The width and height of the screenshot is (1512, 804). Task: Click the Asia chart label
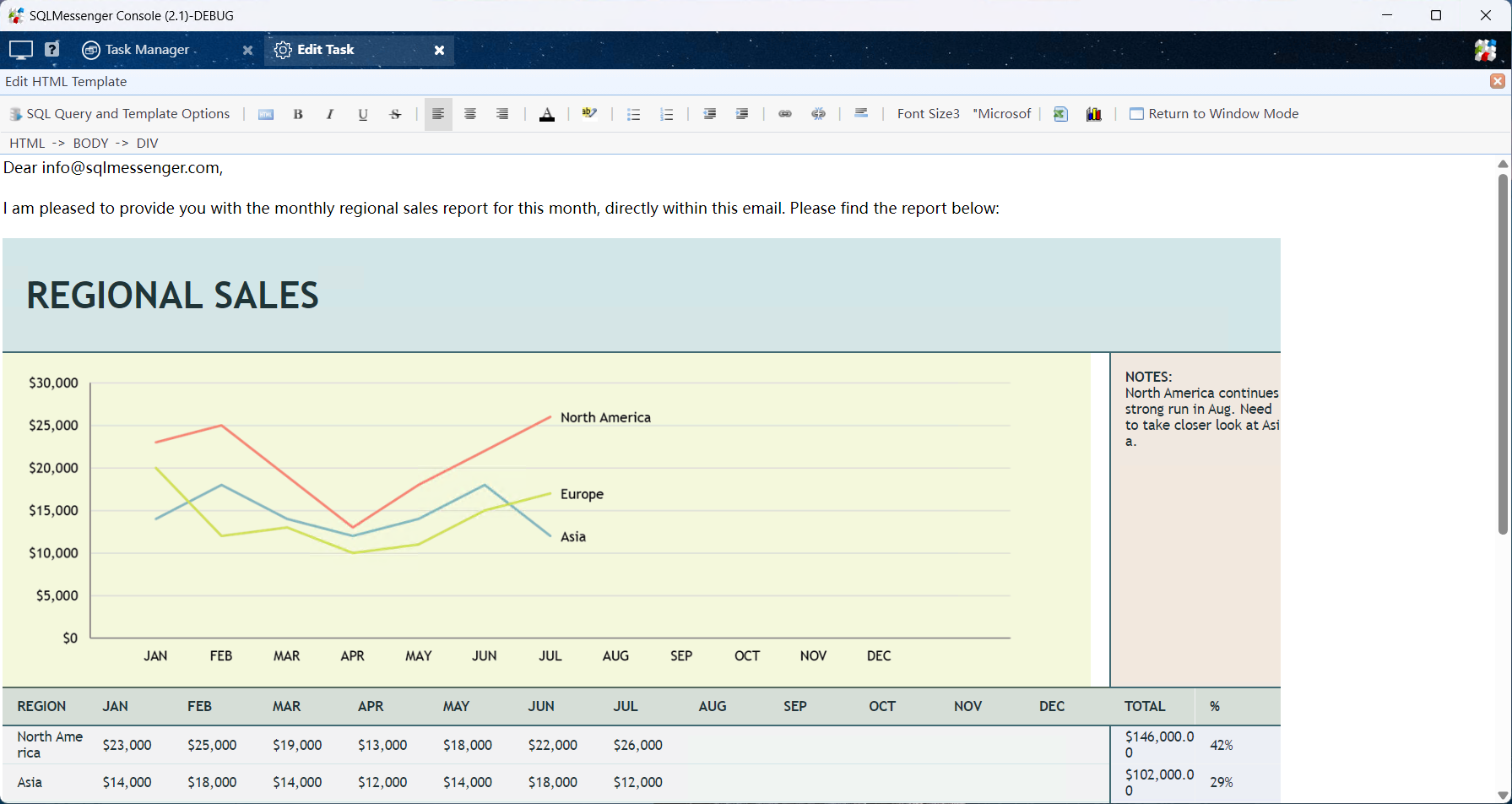click(573, 536)
